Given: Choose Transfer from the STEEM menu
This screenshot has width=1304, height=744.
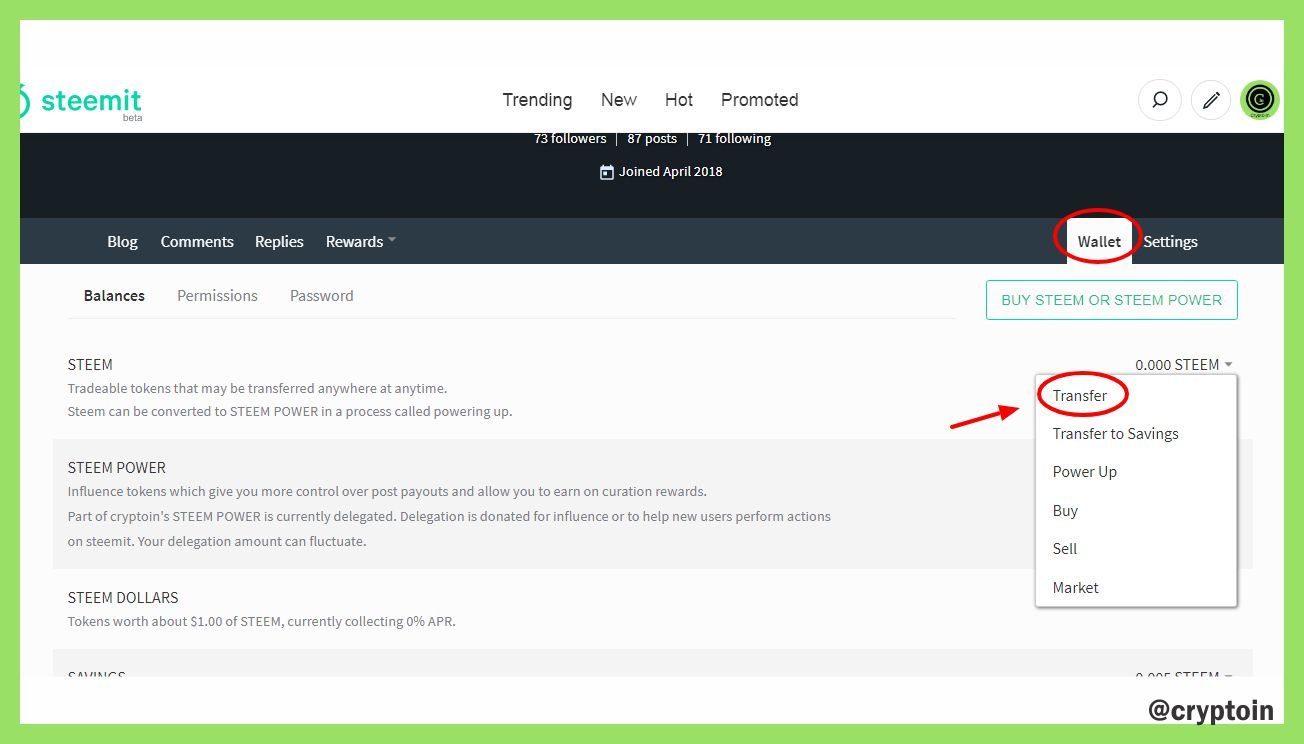Looking at the screenshot, I should pos(1079,395).
